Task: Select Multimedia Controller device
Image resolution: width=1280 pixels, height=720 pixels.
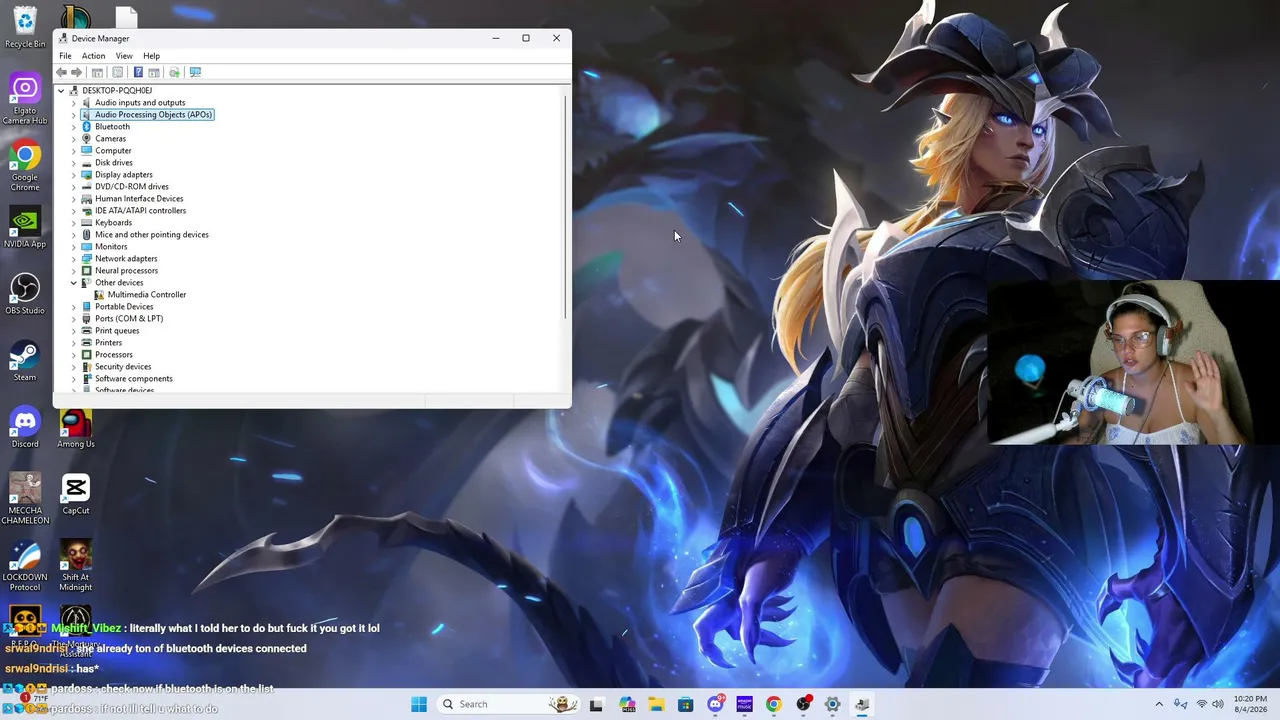Action: tap(146, 295)
